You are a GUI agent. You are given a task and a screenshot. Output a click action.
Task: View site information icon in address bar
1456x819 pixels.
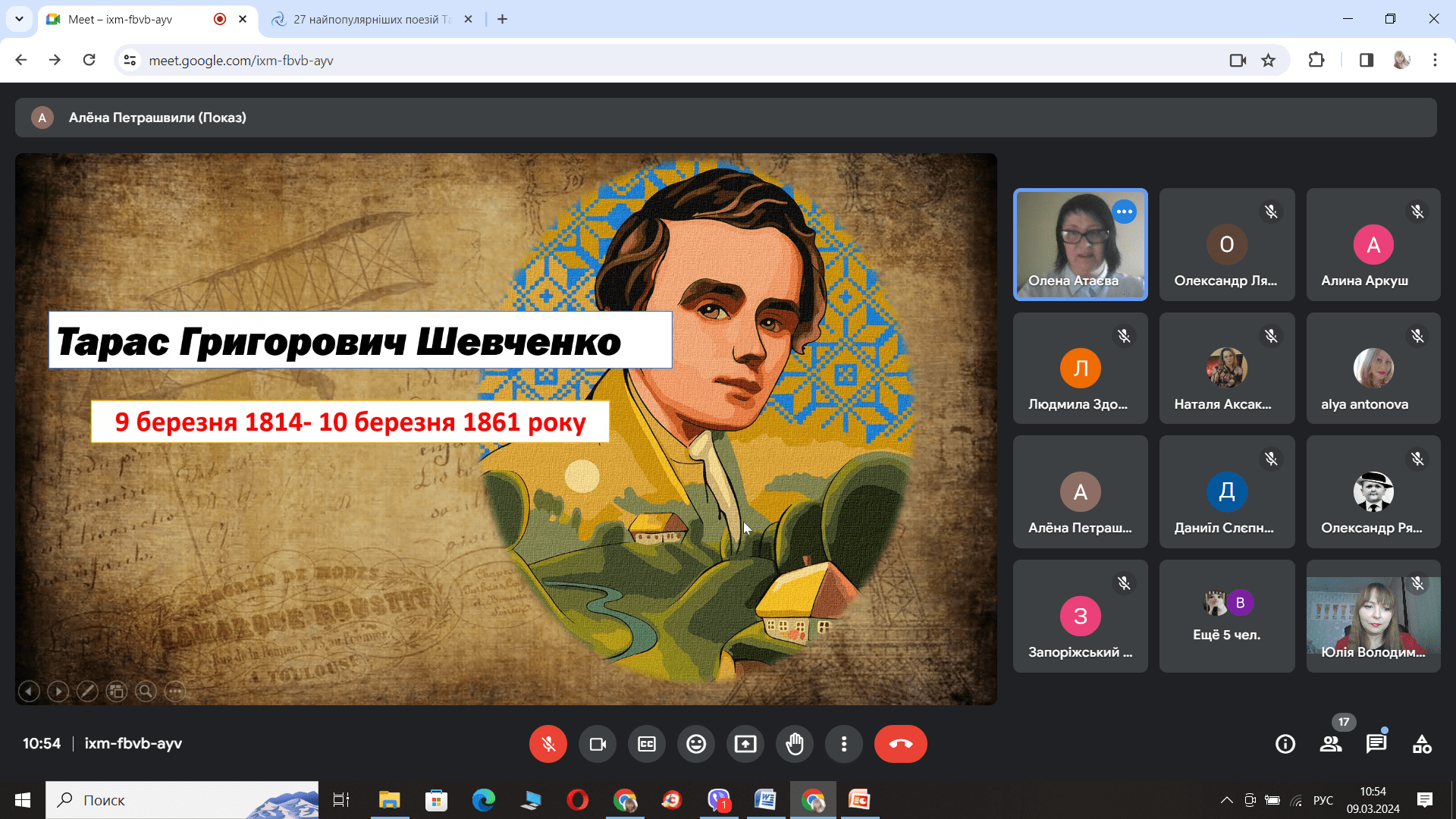point(130,60)
